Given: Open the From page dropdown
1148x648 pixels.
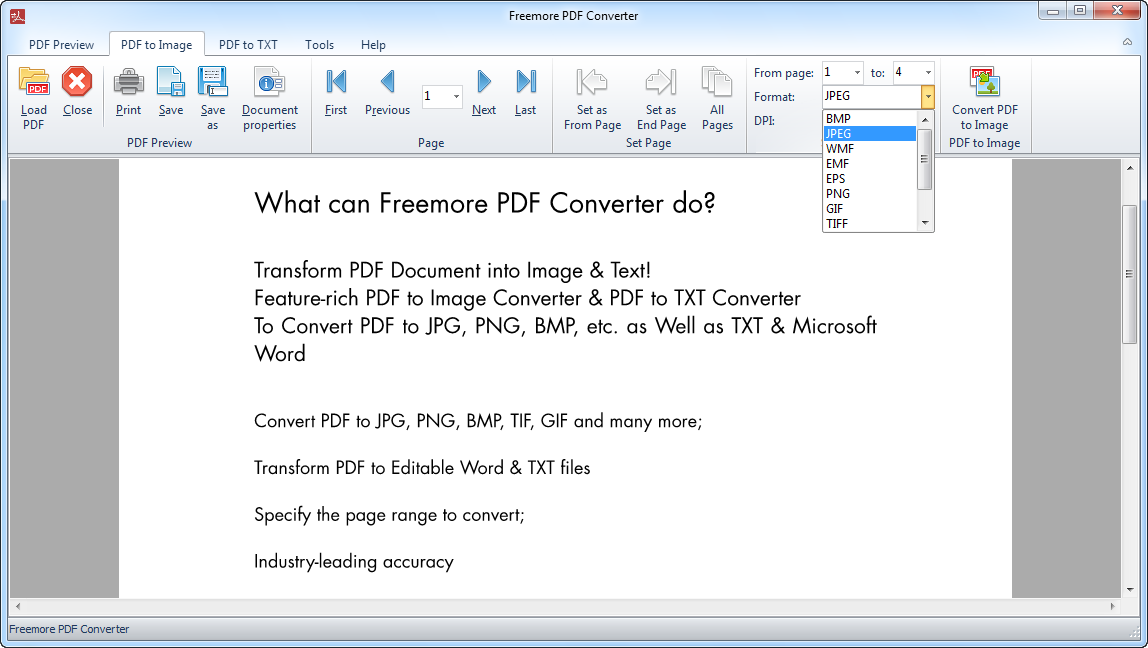Looking at the screenshot, I should [x=855, y=72].
